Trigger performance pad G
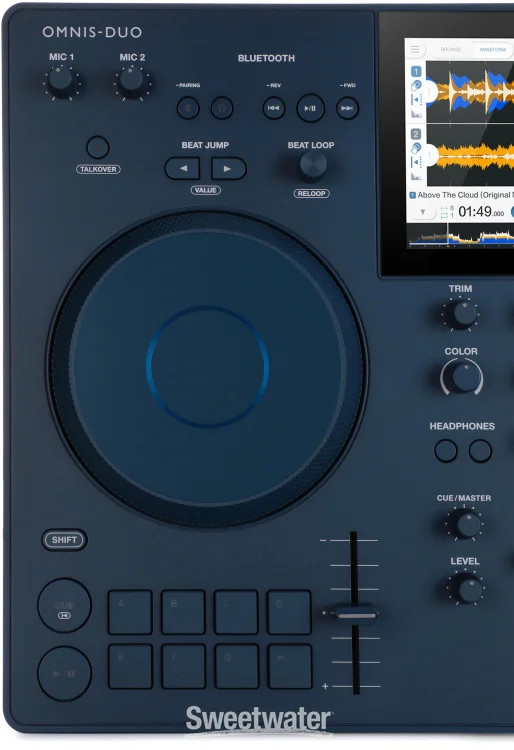 tap(236, 666)
